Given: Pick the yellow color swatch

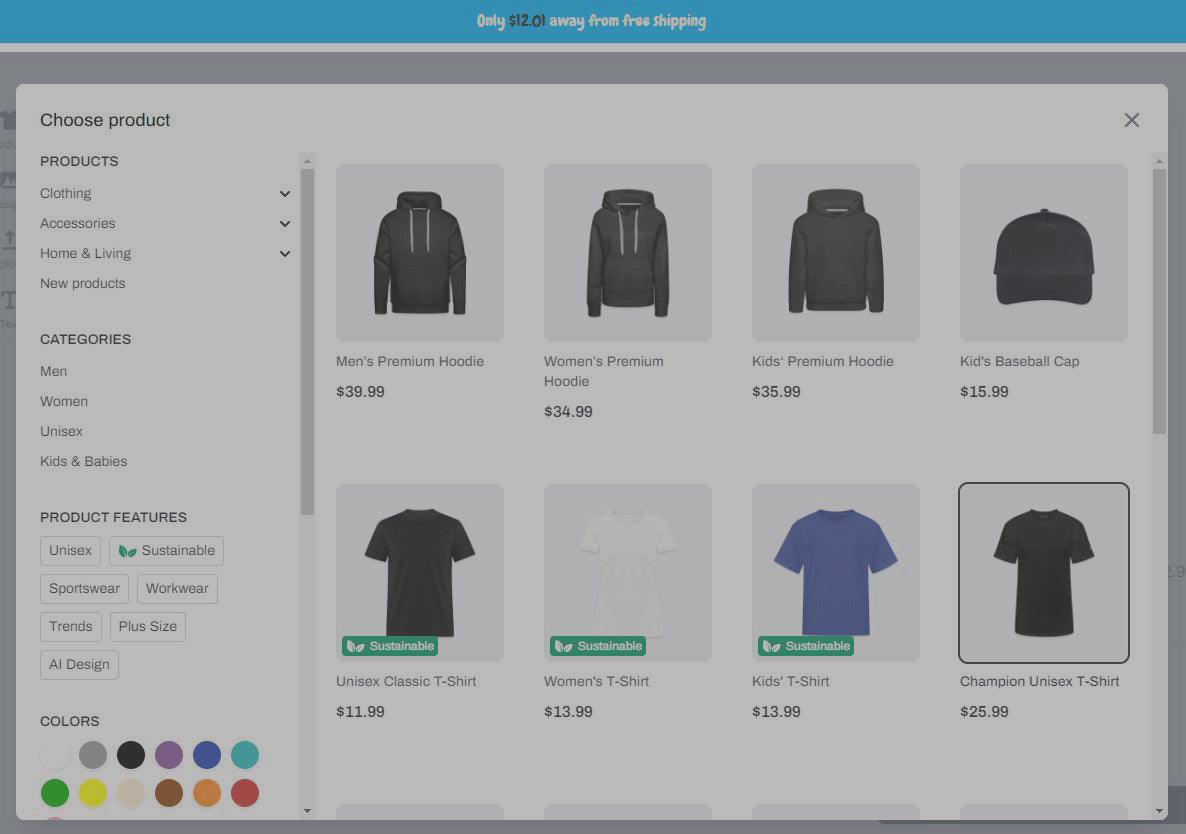Looking at the screenshot, I should (x=93, y=792).
